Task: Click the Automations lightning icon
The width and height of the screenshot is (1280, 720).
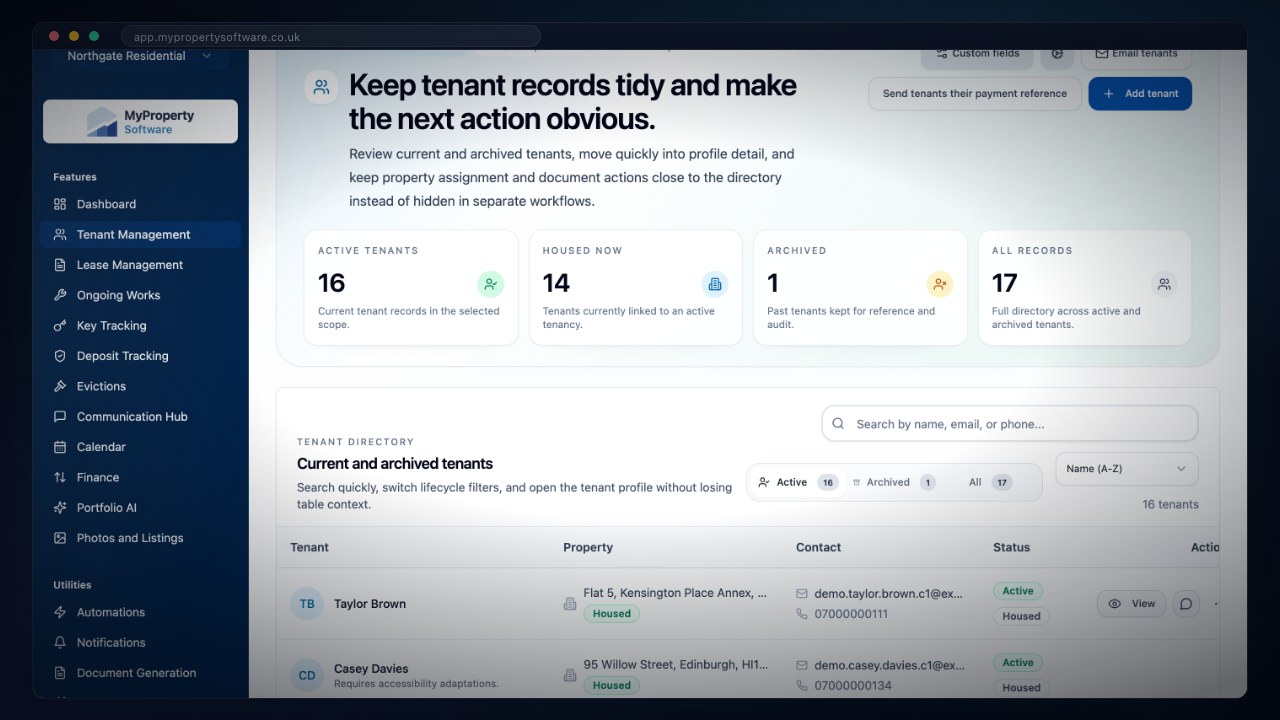Action: click(x=60, y=612)
